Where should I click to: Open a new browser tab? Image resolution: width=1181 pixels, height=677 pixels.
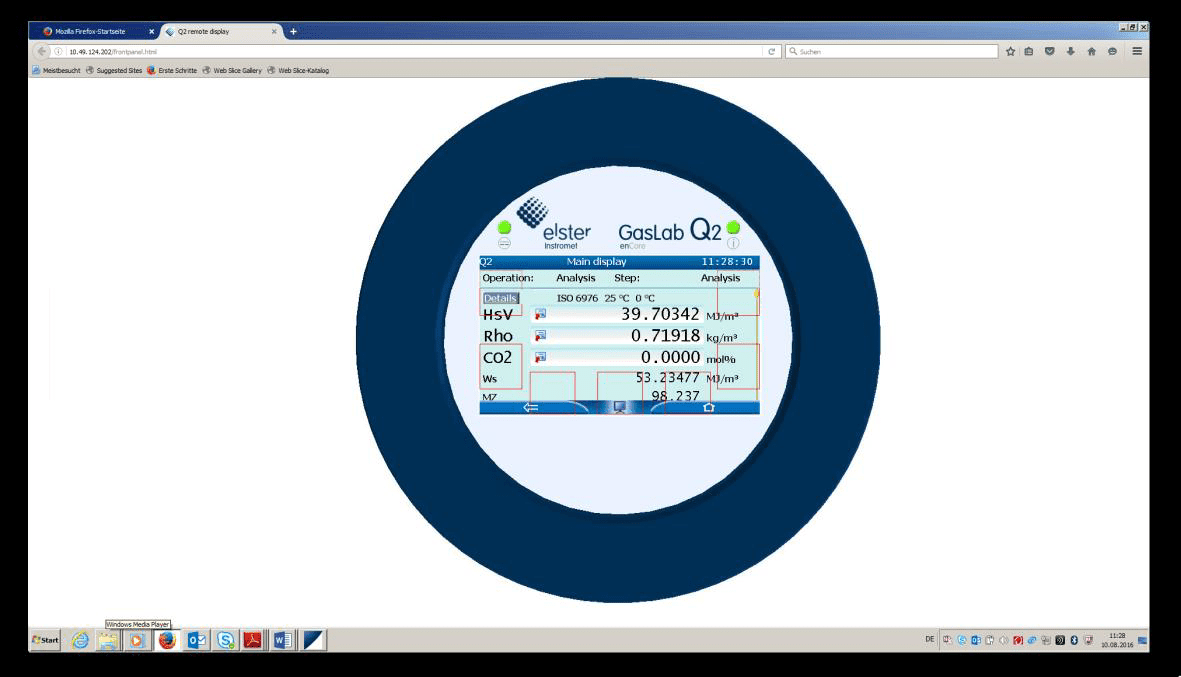[x=293, y=31]
